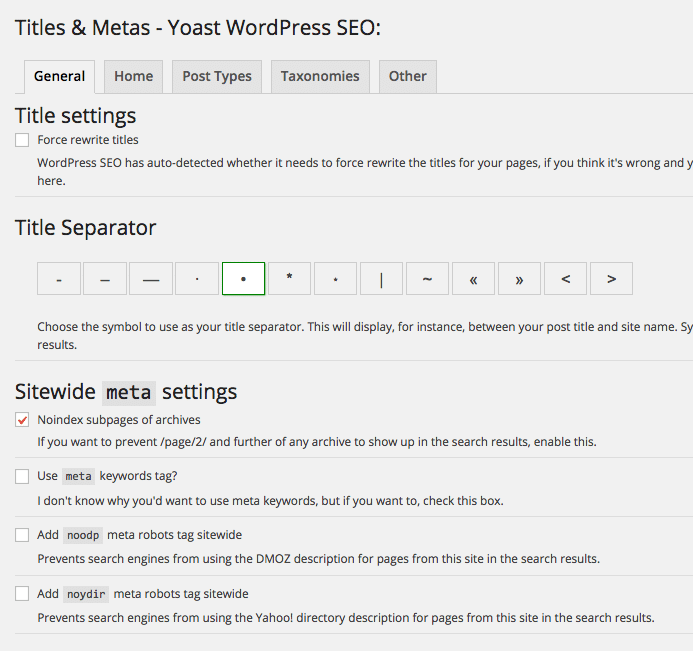Go to the Taxonomies tab
This screenshot has height=651, width=693.
point(320,76)
